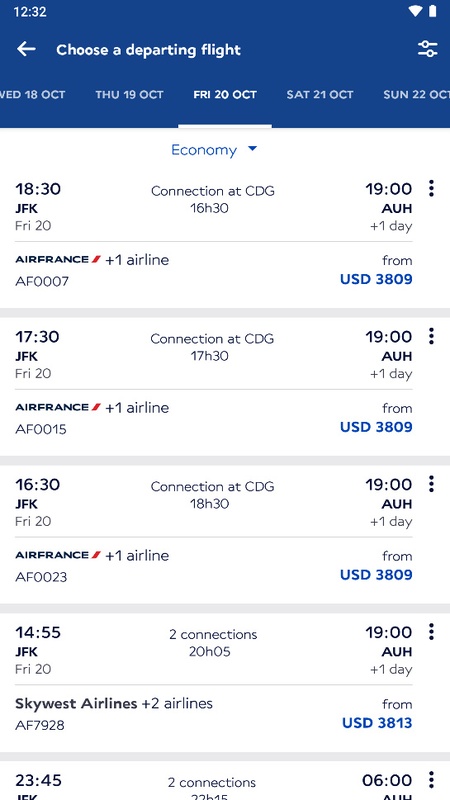This screenshot has width=450, height=800.
Task: Open the 14:55 two-connections flight card
Action: coord(225,683)
